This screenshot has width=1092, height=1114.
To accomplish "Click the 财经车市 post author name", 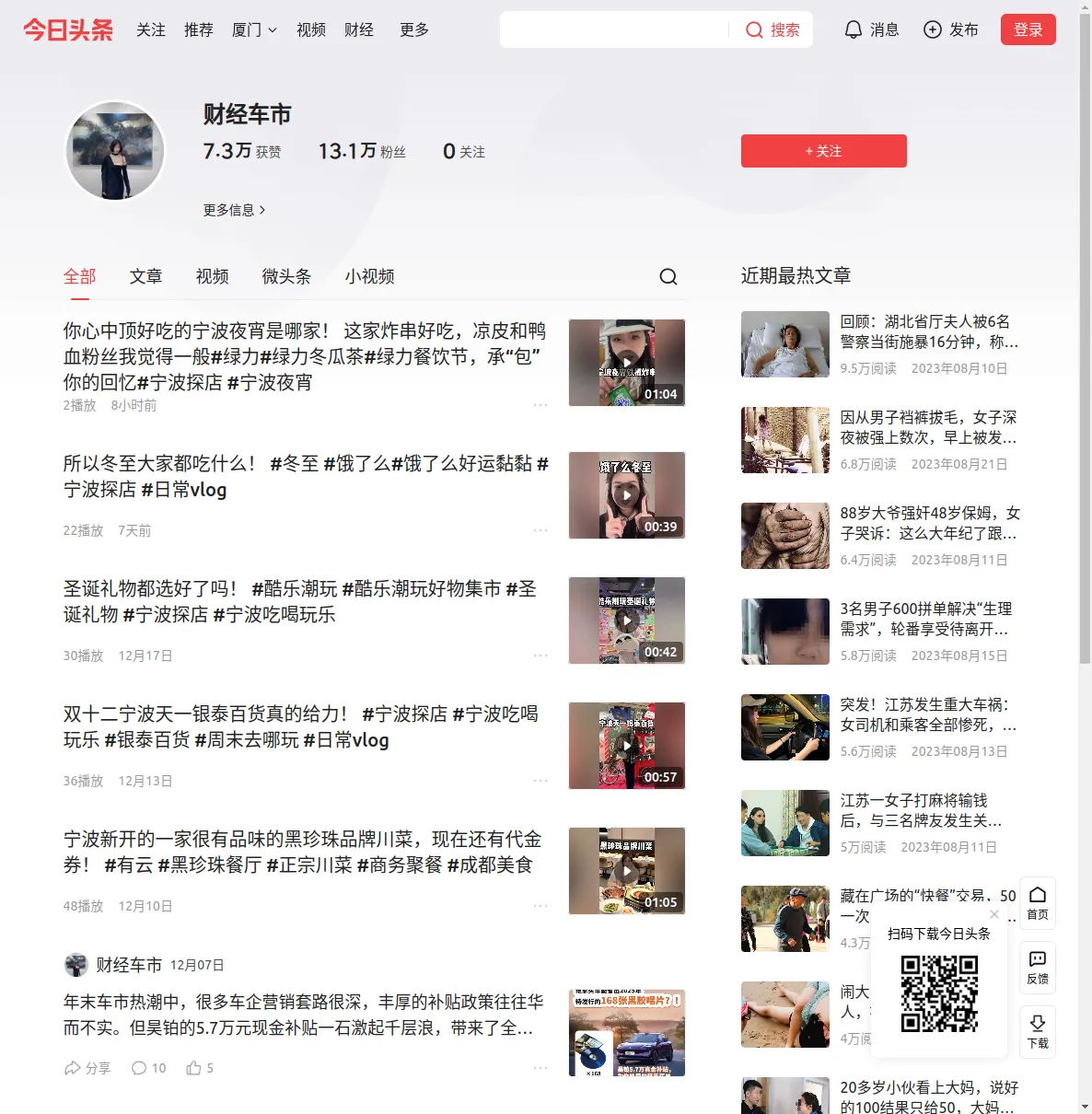I will pos(129,965).
